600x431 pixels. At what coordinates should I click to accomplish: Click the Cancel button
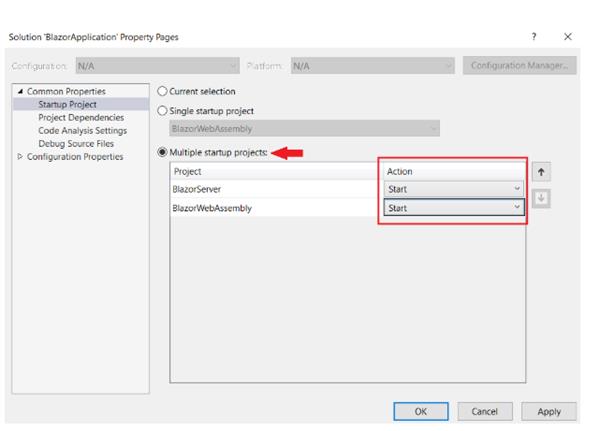pyautogui.click(x=485, y=411)
